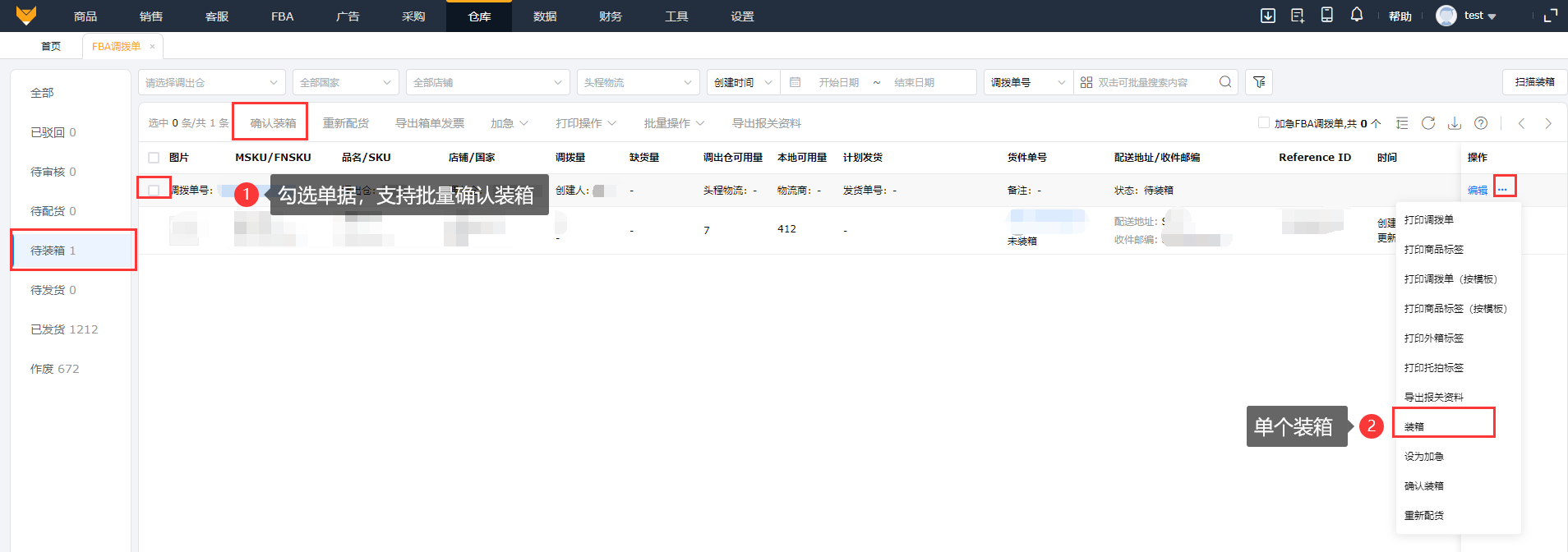
Task: Open the mobile phone icon in header
Action: tap(1326, 15)
